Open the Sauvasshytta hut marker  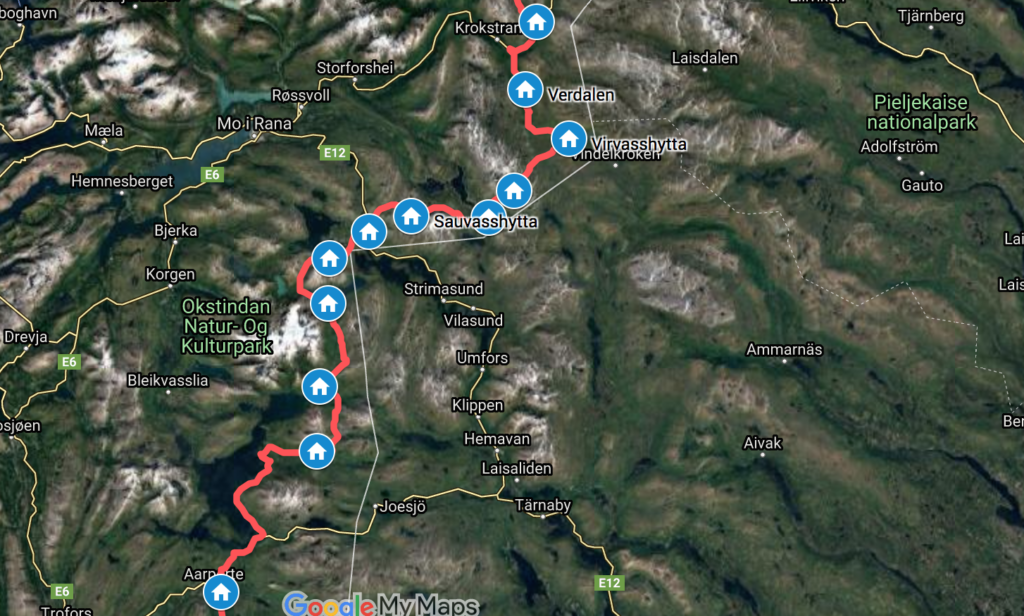pos(488,218)
